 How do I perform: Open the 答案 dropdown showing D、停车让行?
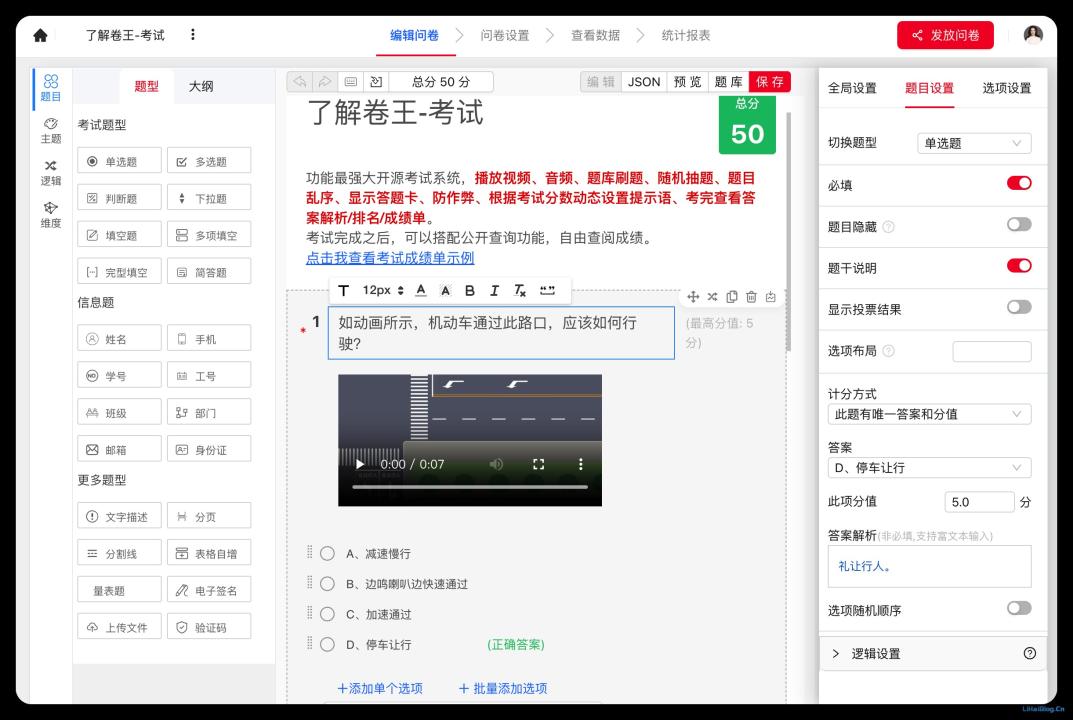click(x=929, y=467)
